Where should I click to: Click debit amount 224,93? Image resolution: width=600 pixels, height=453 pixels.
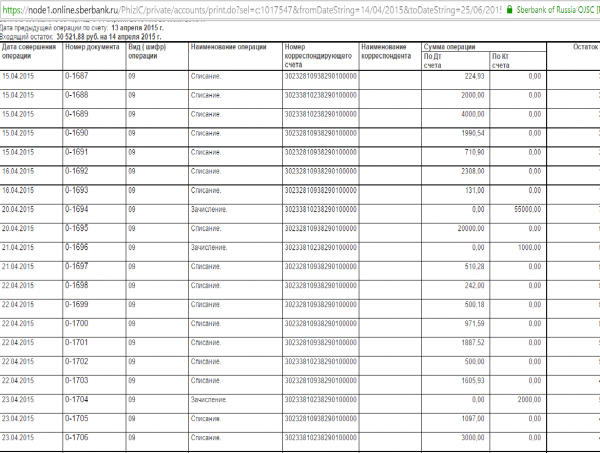474,76
